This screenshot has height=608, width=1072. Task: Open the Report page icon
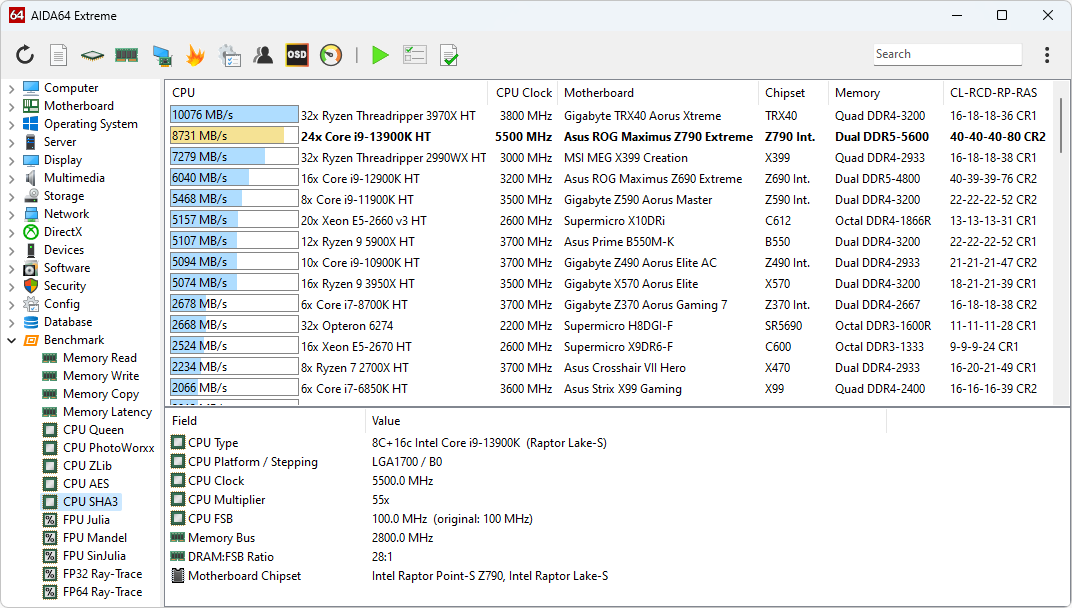coord(59,55)
